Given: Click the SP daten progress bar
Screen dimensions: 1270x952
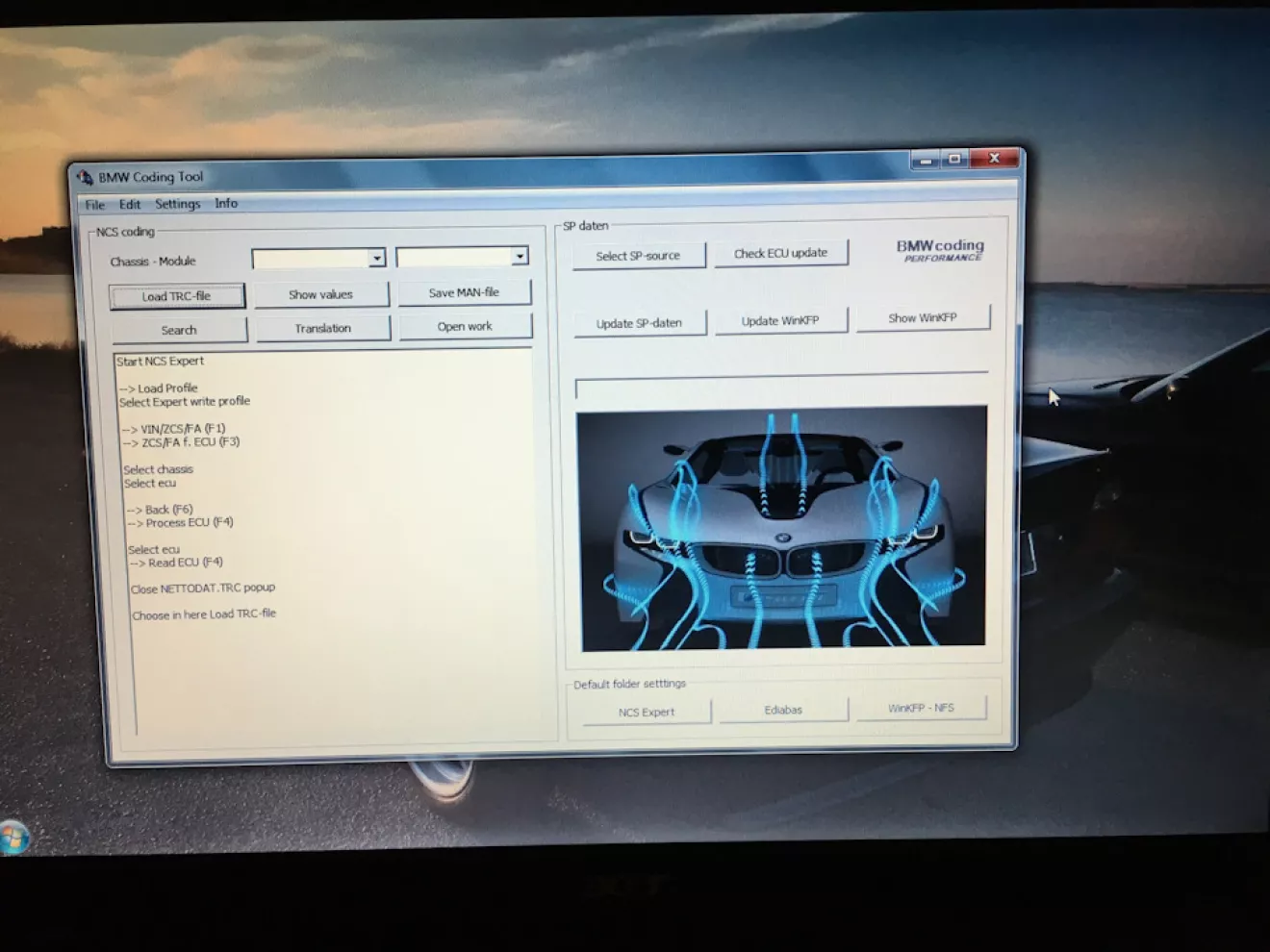Looking at the screenshot, I should click(x=781, y=385).
